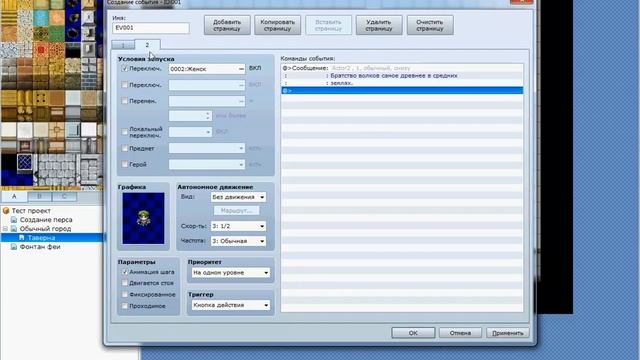The width and height of the screenshot is (640, 360).
Task: Select the Сообщение command line
Action: pos(402,68)
